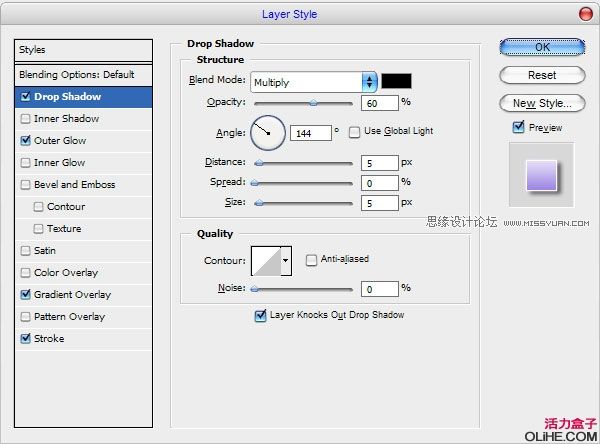Click the Angle dial control
This screenshot has height=444, width=600.
tap(268, 133)
